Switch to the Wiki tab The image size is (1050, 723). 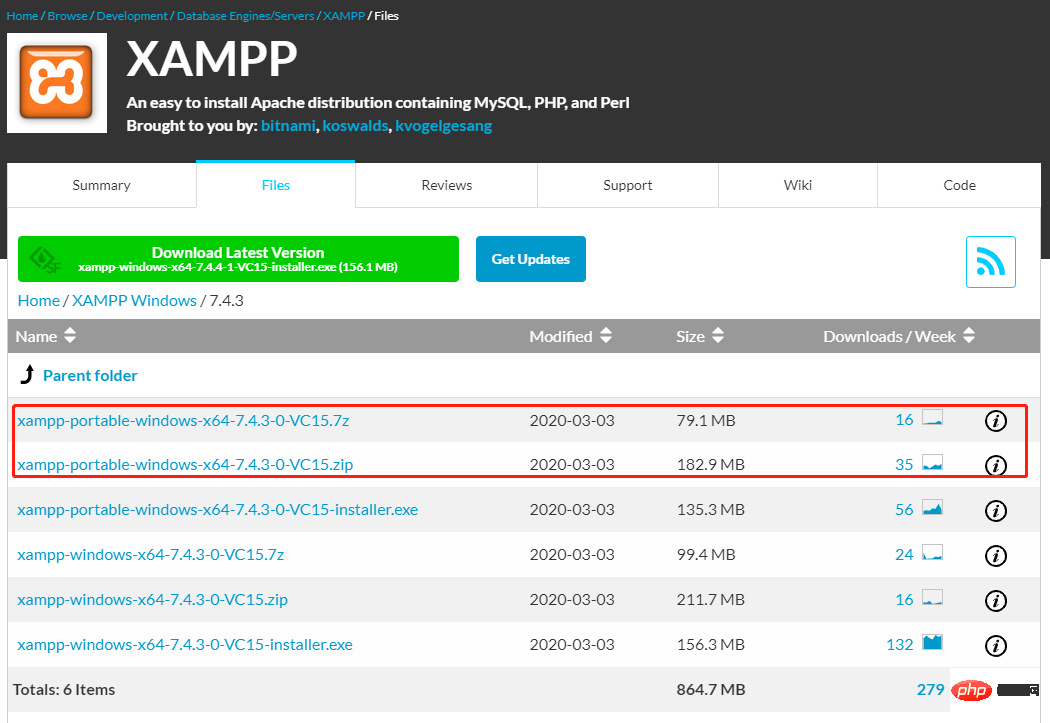click(797, 185)
